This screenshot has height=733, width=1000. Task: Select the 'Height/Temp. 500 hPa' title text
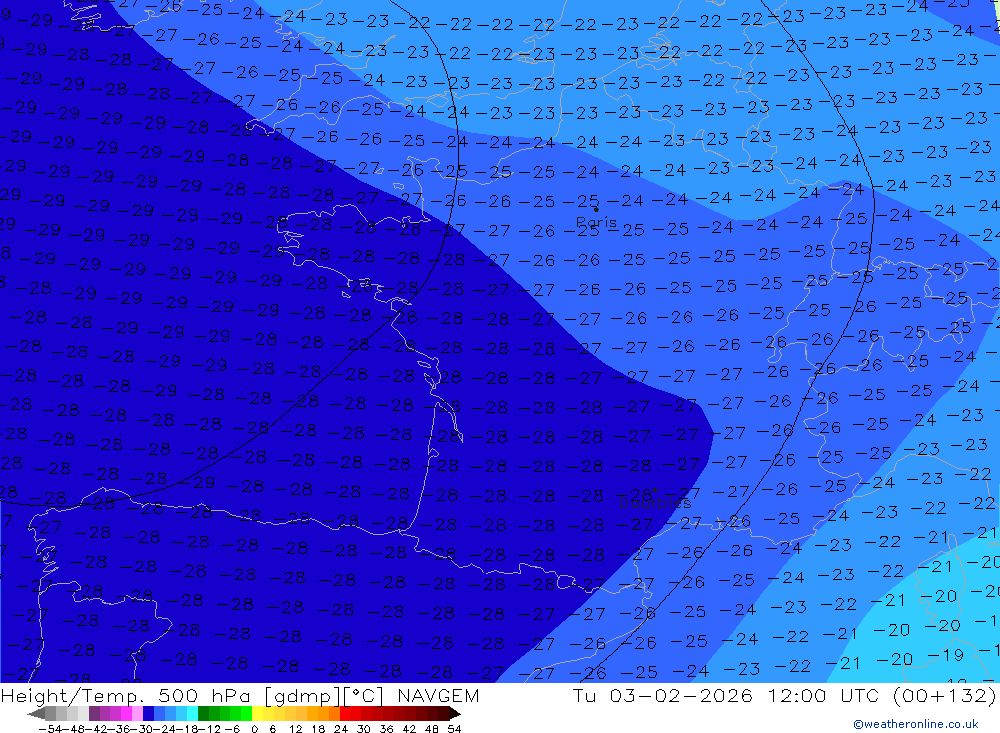[x=128, y=696]
